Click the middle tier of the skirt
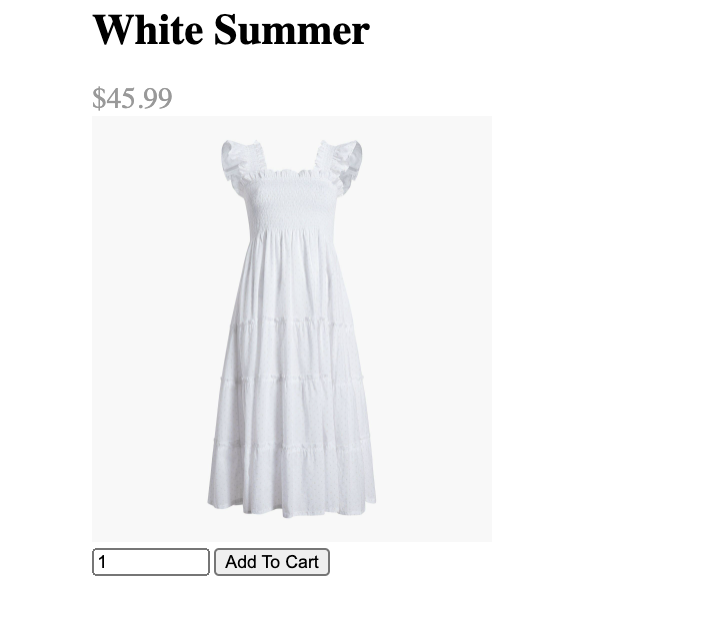The width and height of the screenshot is (706, 634). pyautogui.click(x=292, y=351)
